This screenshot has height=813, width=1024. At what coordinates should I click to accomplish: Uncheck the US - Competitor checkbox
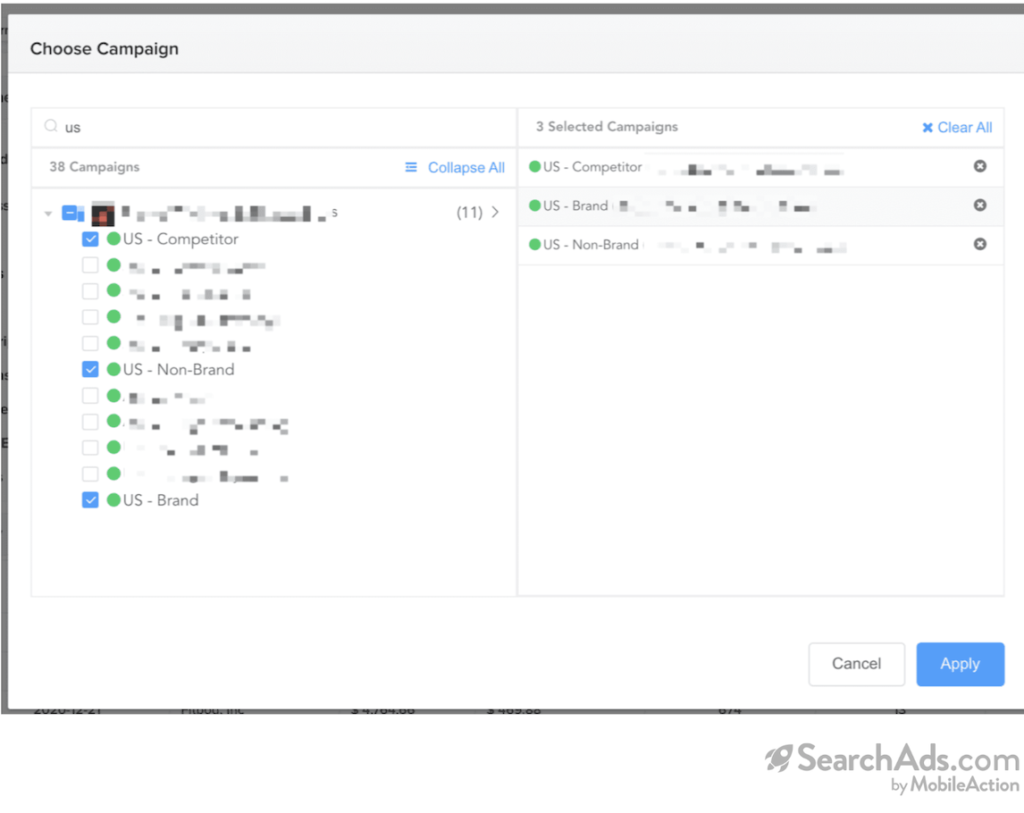(90, 239)
